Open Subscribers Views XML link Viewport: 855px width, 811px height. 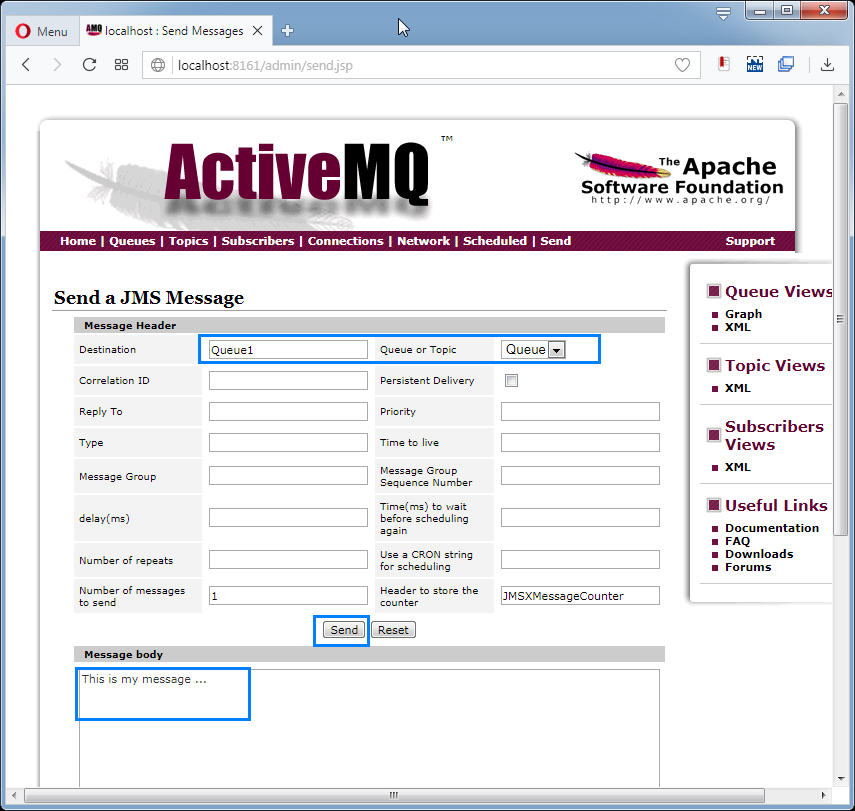(x=738, y=467)
